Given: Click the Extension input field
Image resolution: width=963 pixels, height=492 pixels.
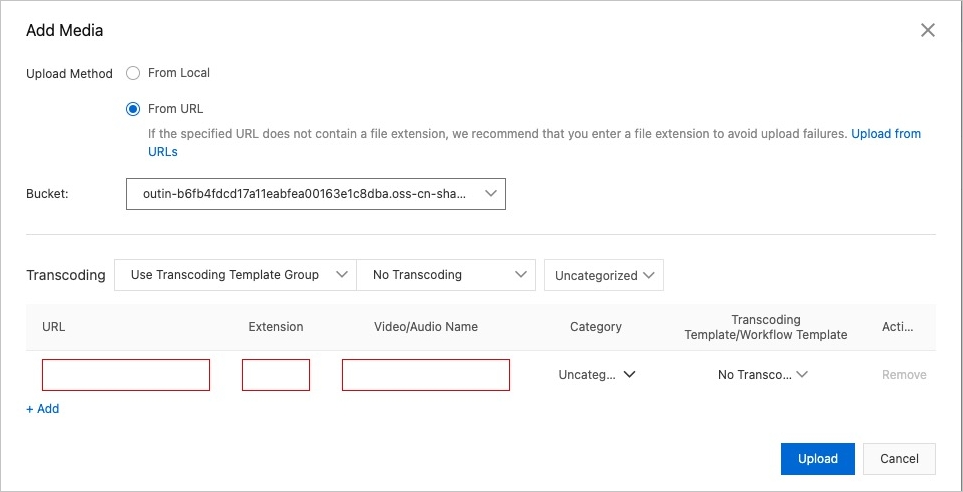Looking at the screenshot, I should (276, 375).
